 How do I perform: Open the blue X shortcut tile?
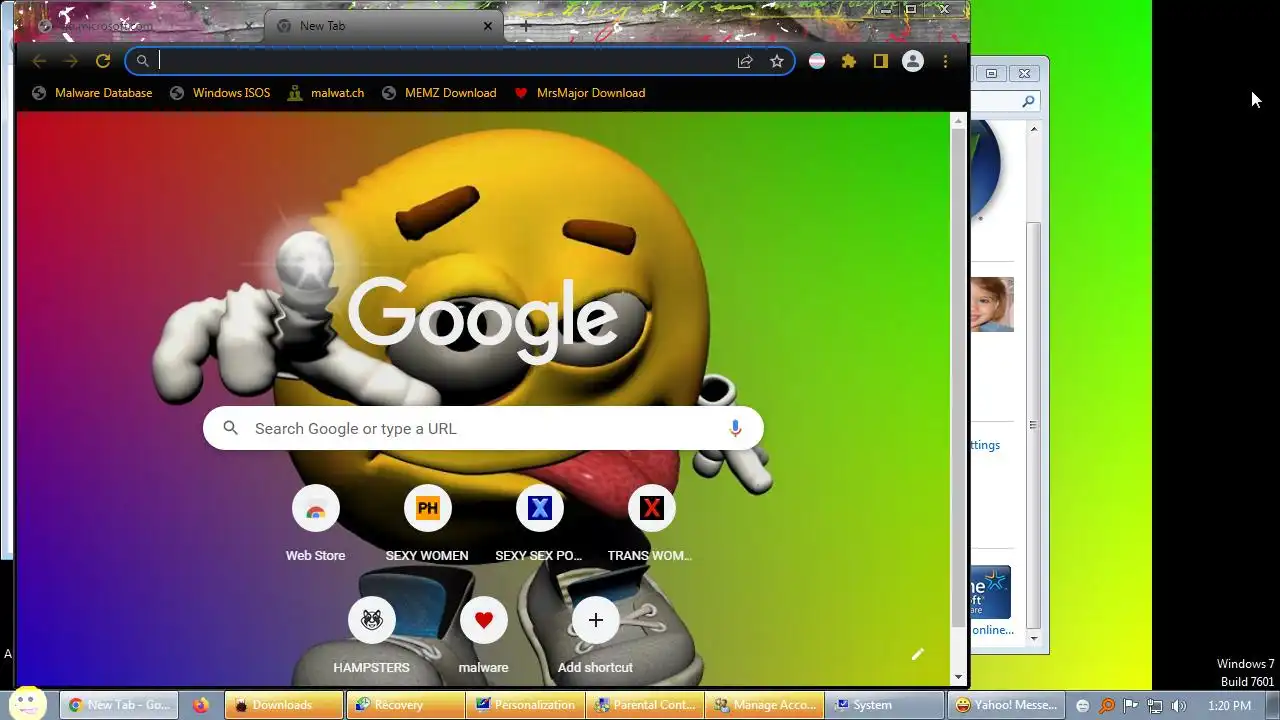(x=540, y=509)
